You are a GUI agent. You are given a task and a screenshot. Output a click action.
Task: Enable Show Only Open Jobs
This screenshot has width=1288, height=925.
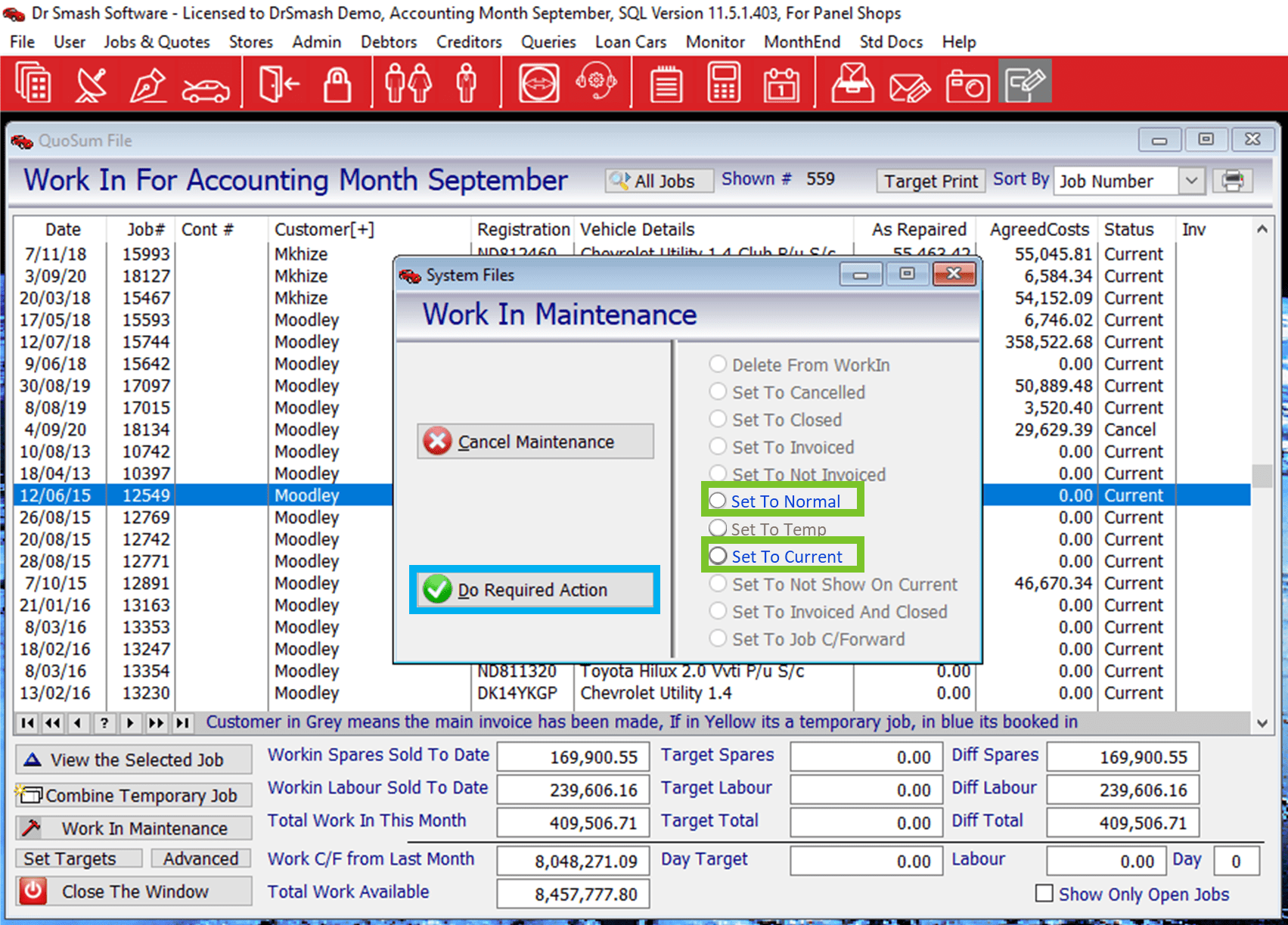(x=1044, y=895)
